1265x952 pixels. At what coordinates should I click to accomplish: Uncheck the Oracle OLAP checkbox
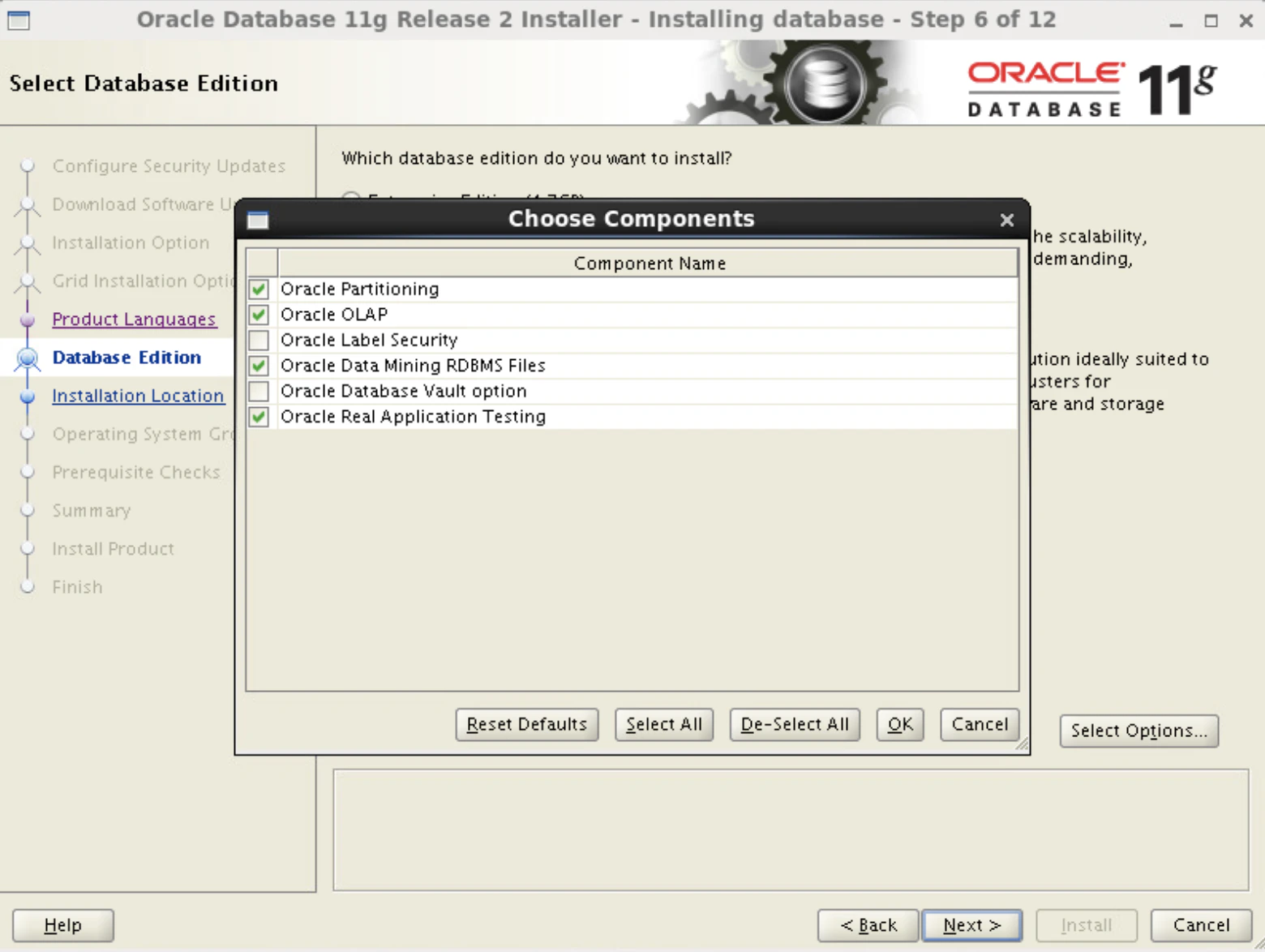(x=259, y=315)
